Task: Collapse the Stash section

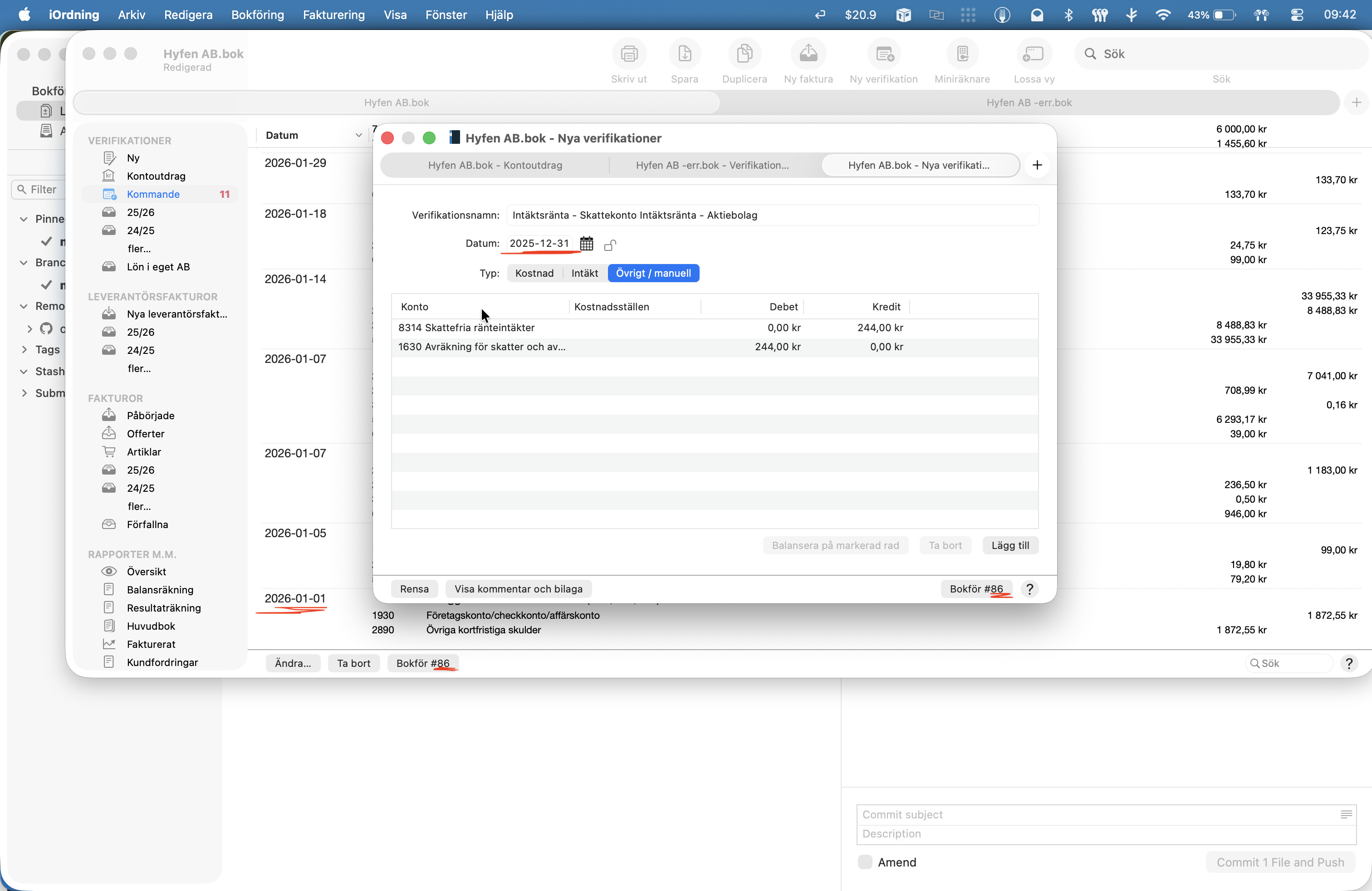Action: pos(24,371)
